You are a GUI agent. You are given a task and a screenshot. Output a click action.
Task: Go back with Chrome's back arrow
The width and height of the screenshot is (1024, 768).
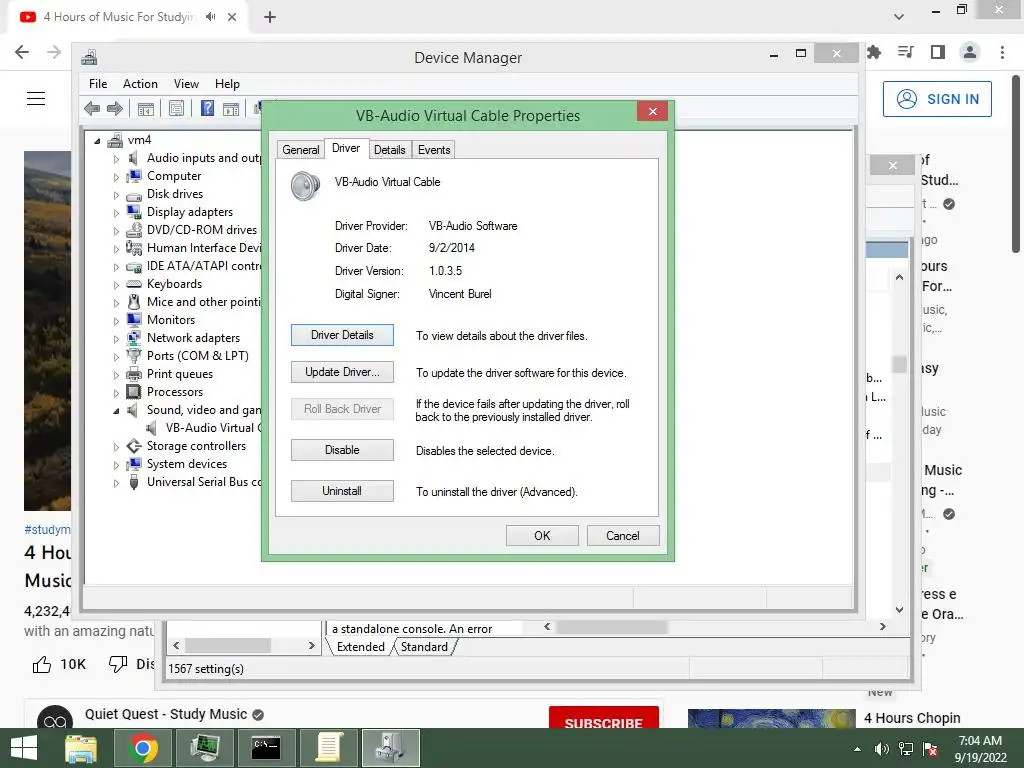22,52
